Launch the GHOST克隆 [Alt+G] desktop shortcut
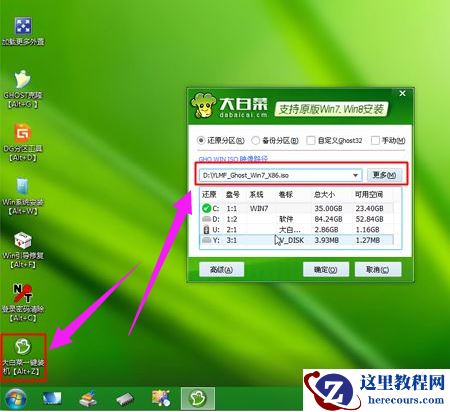 point(23,89)
